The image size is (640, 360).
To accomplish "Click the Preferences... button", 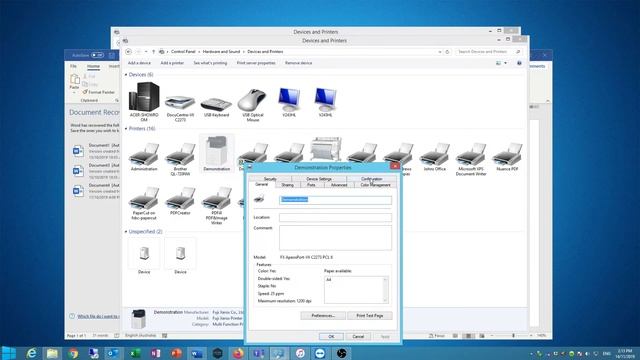I will (x=323, y=316).
